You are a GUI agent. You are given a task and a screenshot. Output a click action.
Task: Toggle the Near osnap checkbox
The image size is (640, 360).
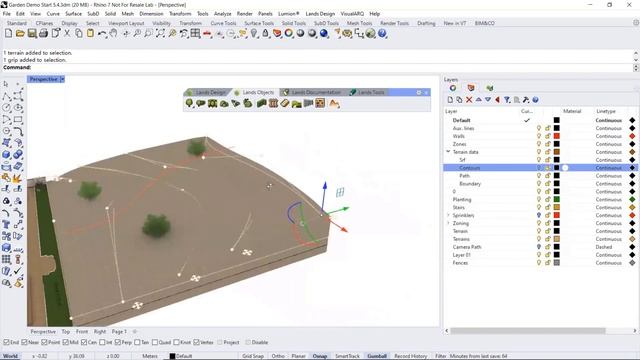point(24,342)
